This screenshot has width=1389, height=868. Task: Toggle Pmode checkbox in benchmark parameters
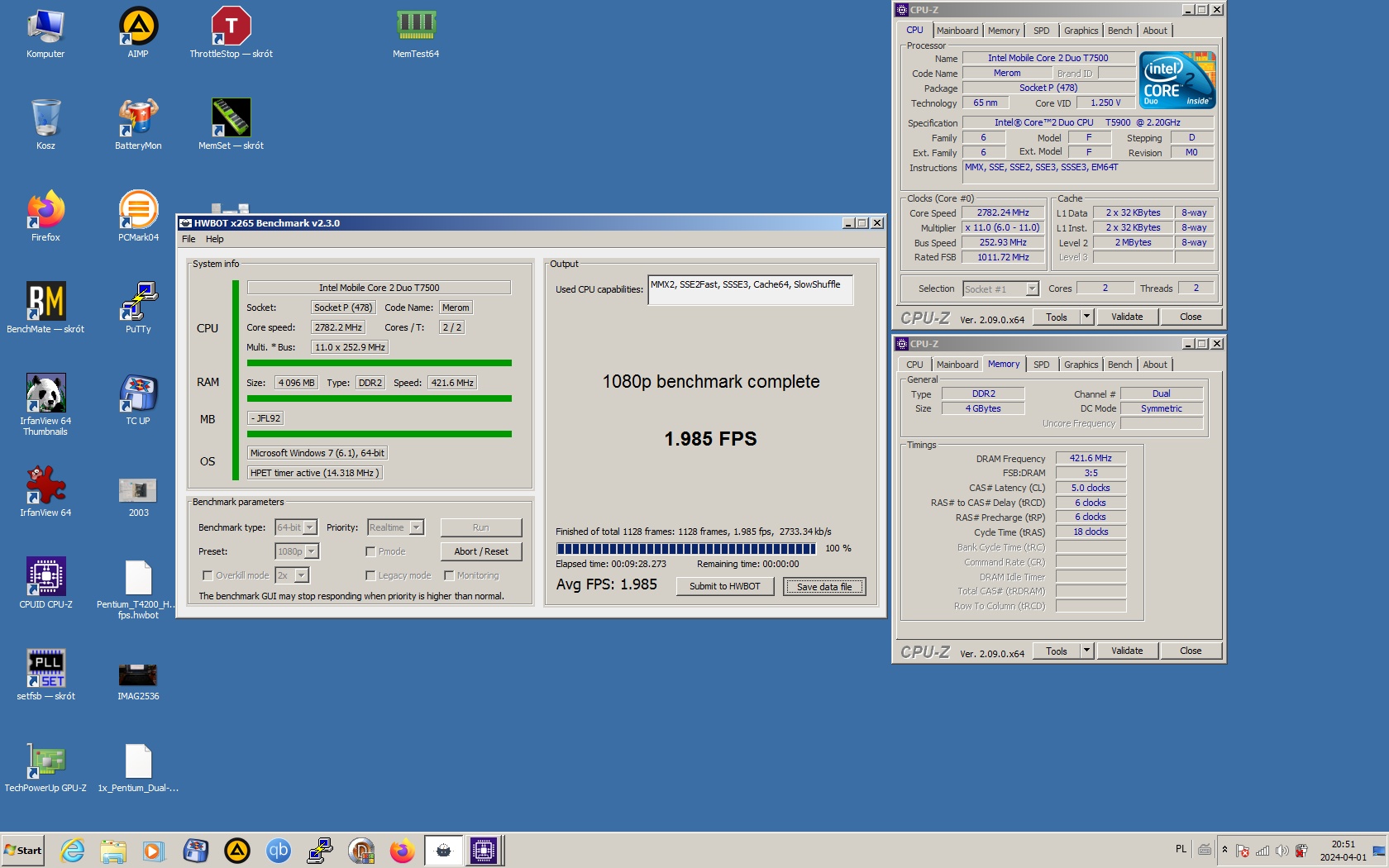click(x=370, y=551)
